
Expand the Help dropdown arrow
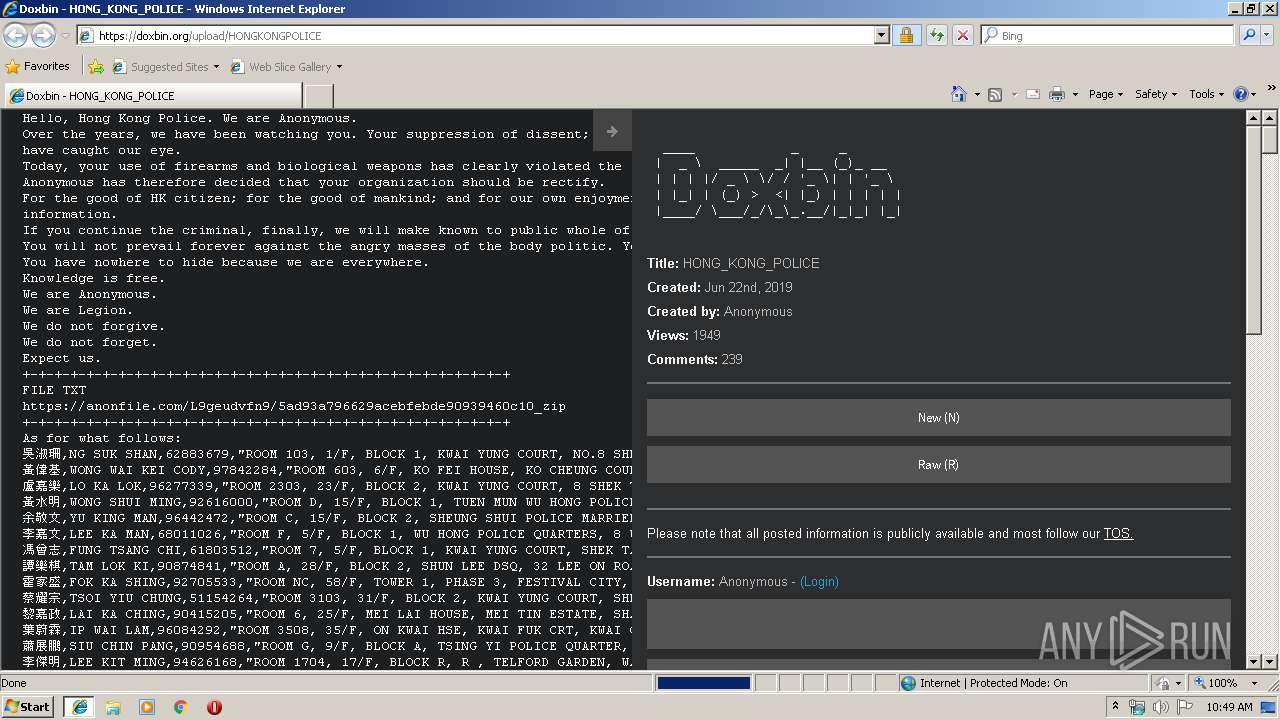(x=1255, y=95)
